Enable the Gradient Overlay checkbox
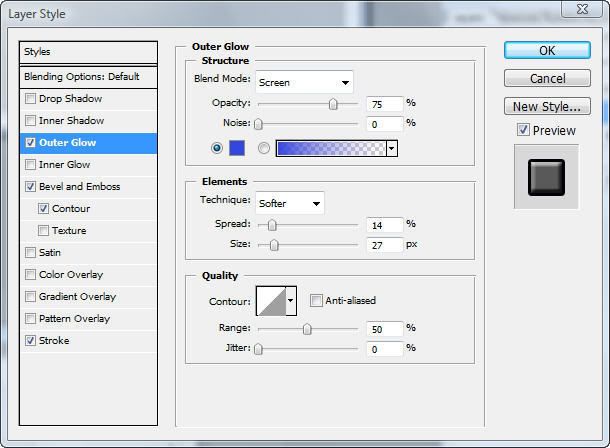This screenshot has height=448, width=610. pyautogui.click(x=30, y=297)
